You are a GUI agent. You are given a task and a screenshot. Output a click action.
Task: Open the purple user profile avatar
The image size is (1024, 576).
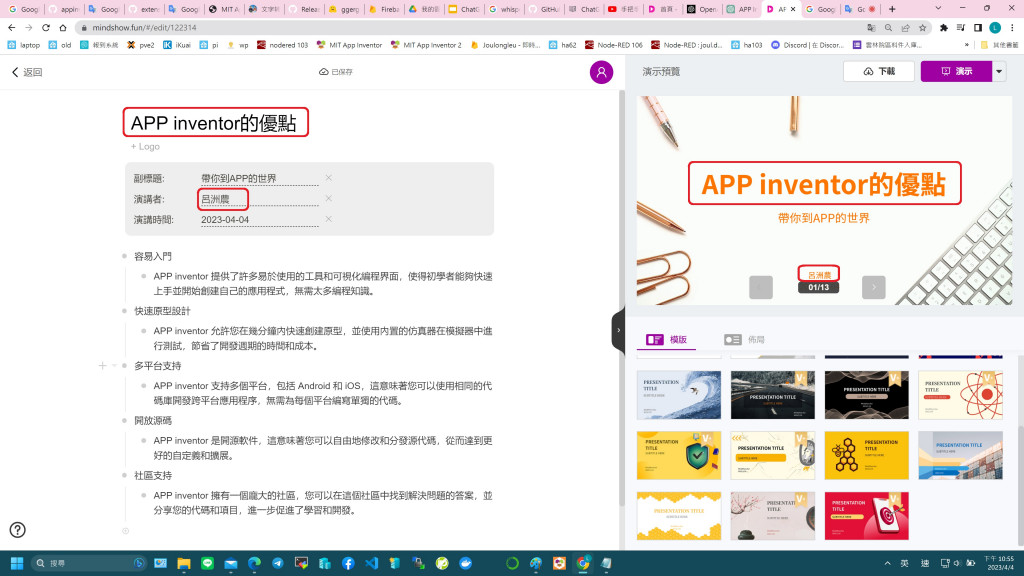click(601, 72)
